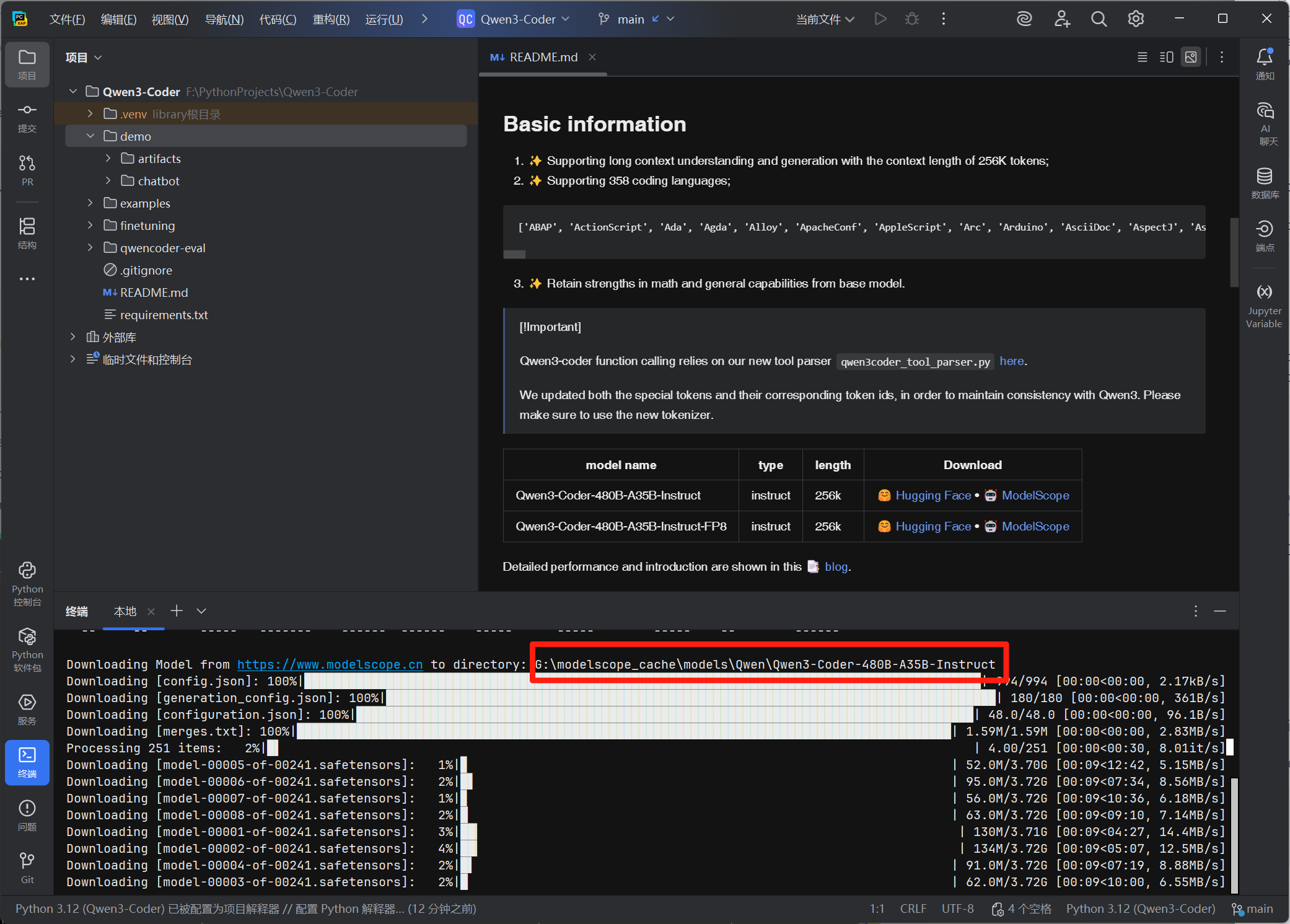Open the Problems tool window
Image resolution: width=1290 pixels, height=924 pixels.
coord(27,815)
